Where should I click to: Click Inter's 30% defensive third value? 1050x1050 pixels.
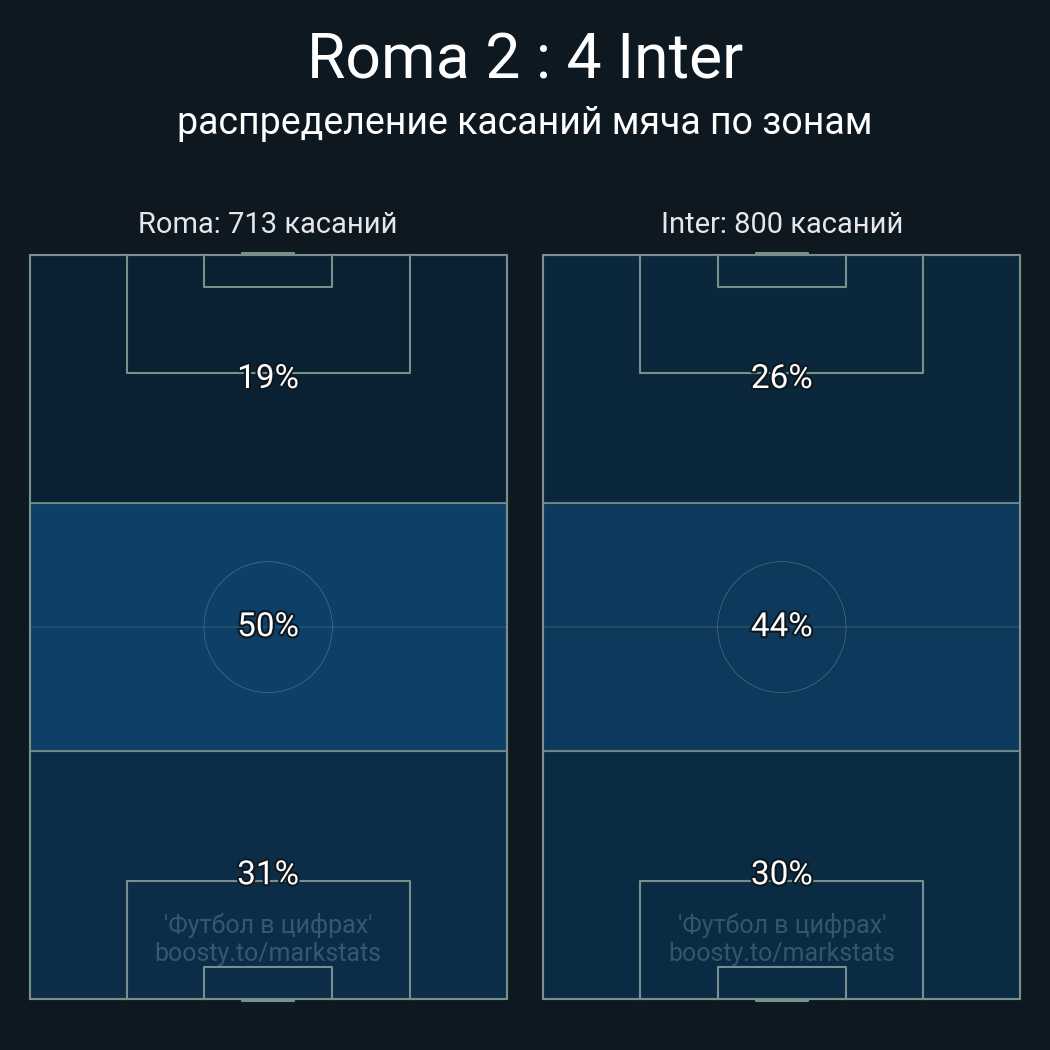781,873
